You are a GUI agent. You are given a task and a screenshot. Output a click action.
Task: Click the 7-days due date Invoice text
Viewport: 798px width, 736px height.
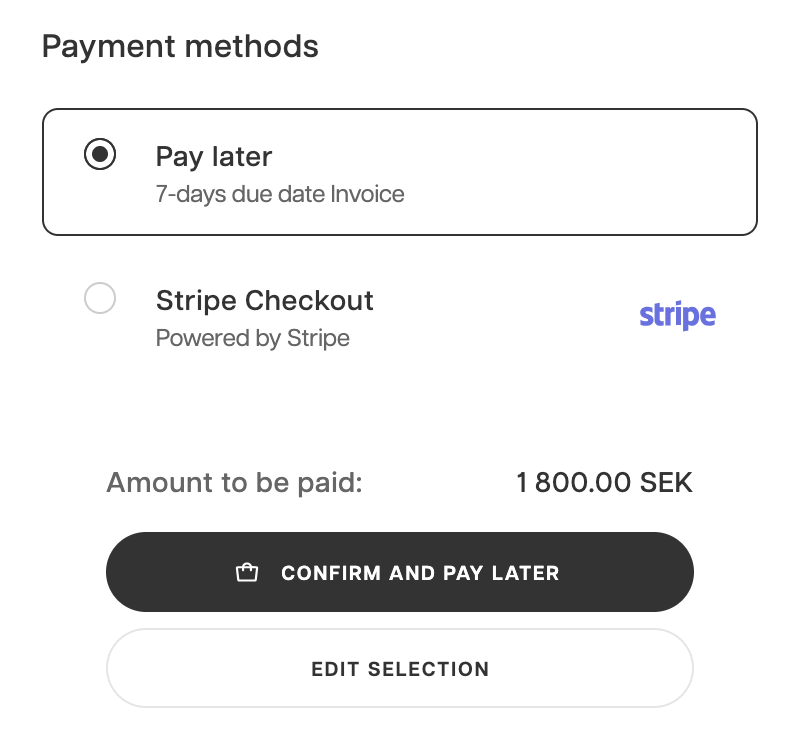click(280, 193)
